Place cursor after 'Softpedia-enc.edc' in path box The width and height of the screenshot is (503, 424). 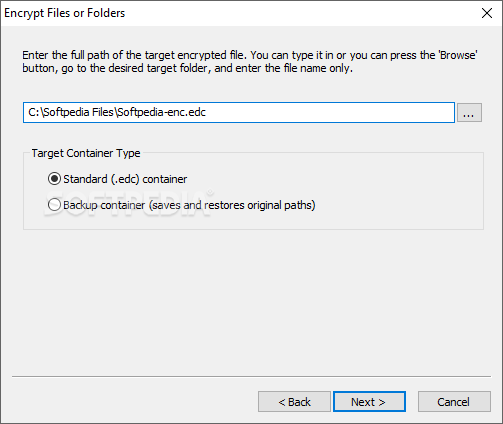click(207, 113)
